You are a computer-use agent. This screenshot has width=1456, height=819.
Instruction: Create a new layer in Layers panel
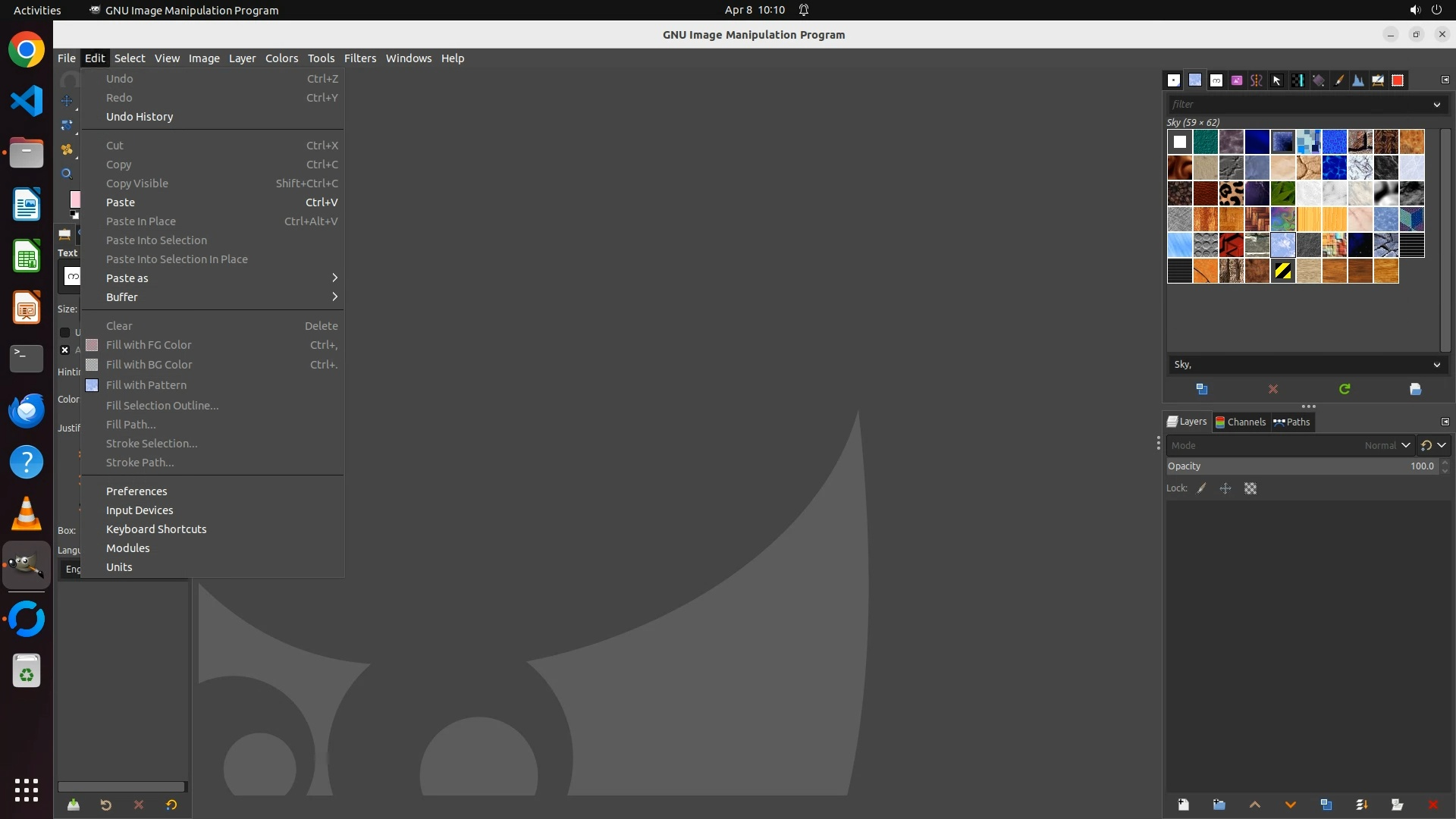pos(1183,805)
